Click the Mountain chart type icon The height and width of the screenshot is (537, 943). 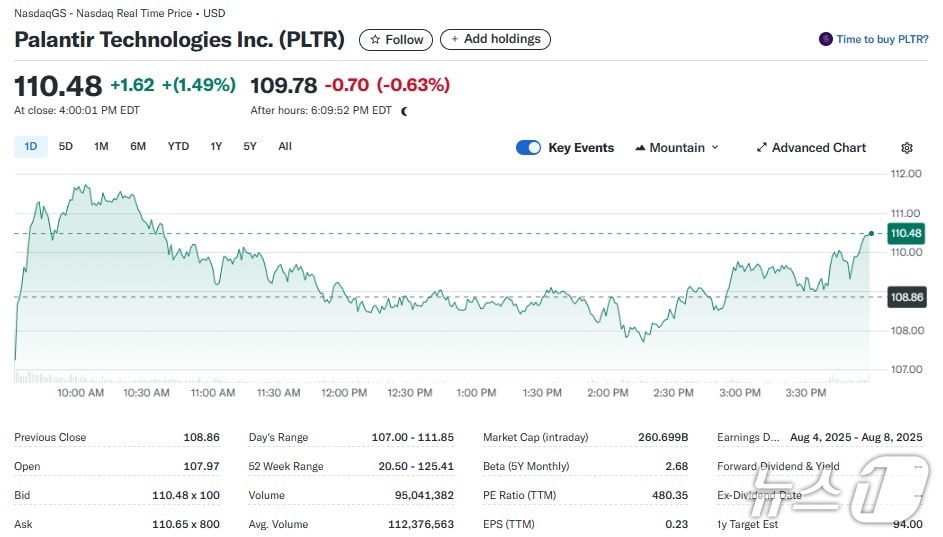point(639,148)
